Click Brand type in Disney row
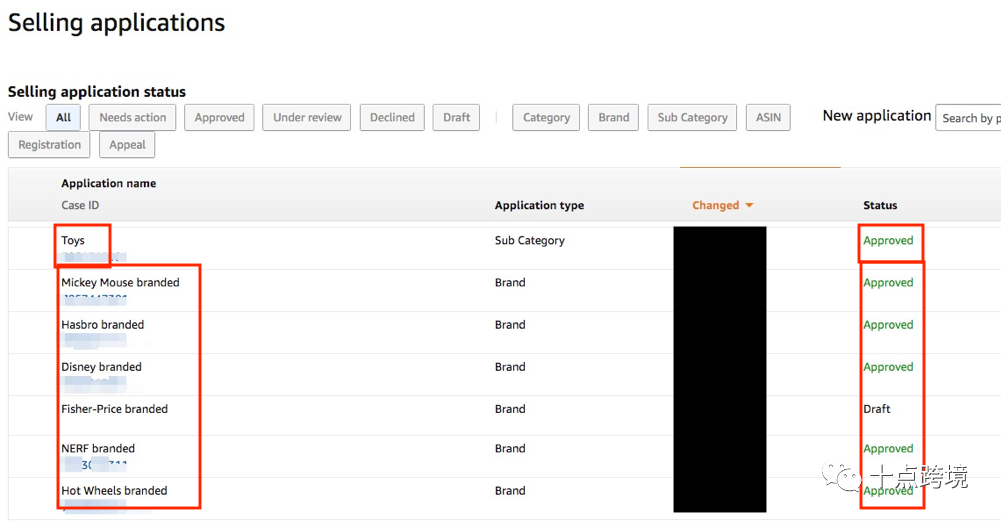 [x=510, y=366]
